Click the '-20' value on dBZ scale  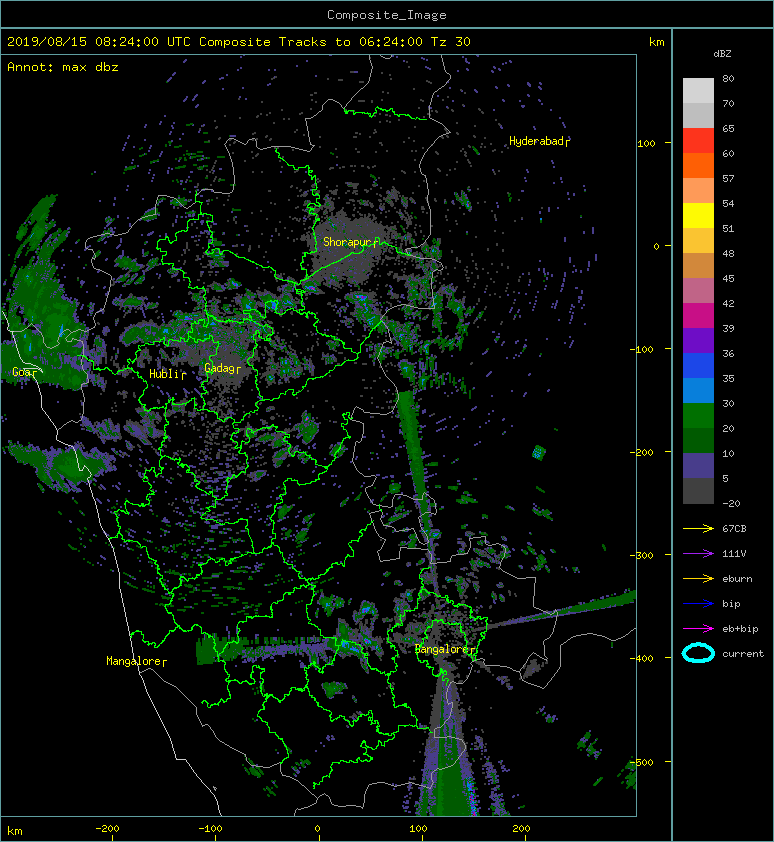pos(731,503)
